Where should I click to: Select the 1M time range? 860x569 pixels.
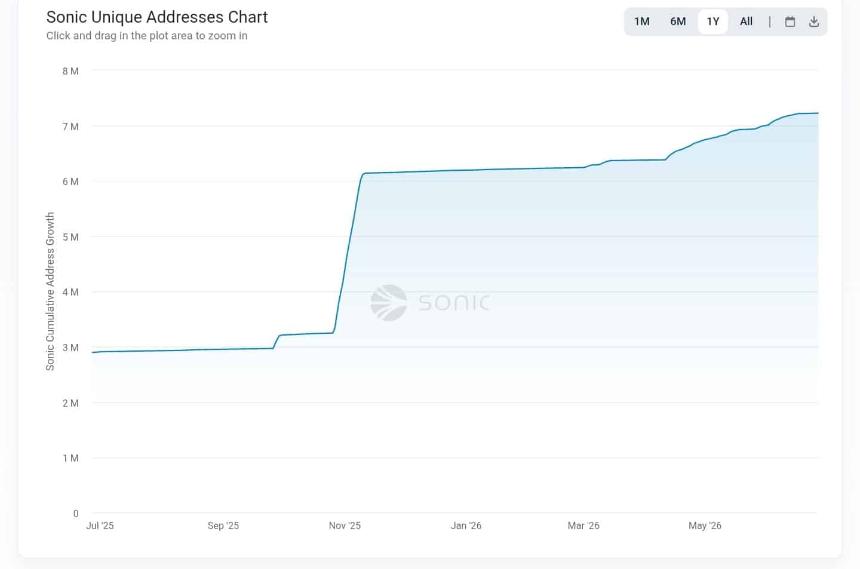coord(642,21)
